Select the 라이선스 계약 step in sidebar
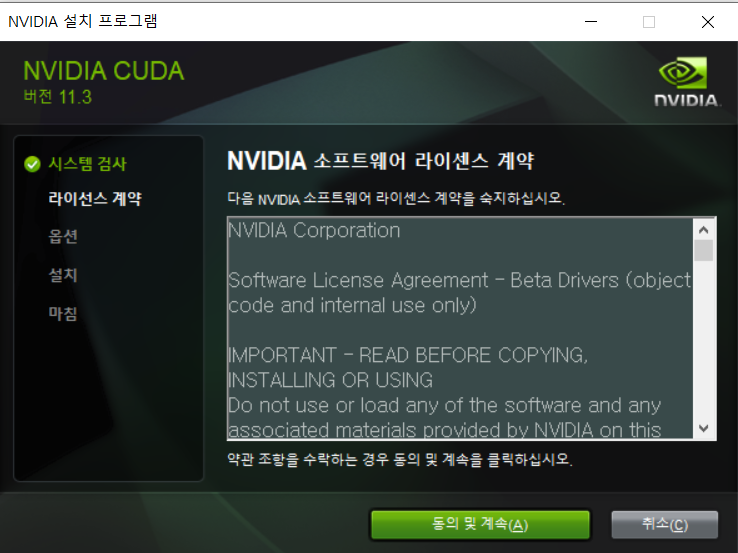The width and height of the screenshot is (738, 553). click(95, 199)
